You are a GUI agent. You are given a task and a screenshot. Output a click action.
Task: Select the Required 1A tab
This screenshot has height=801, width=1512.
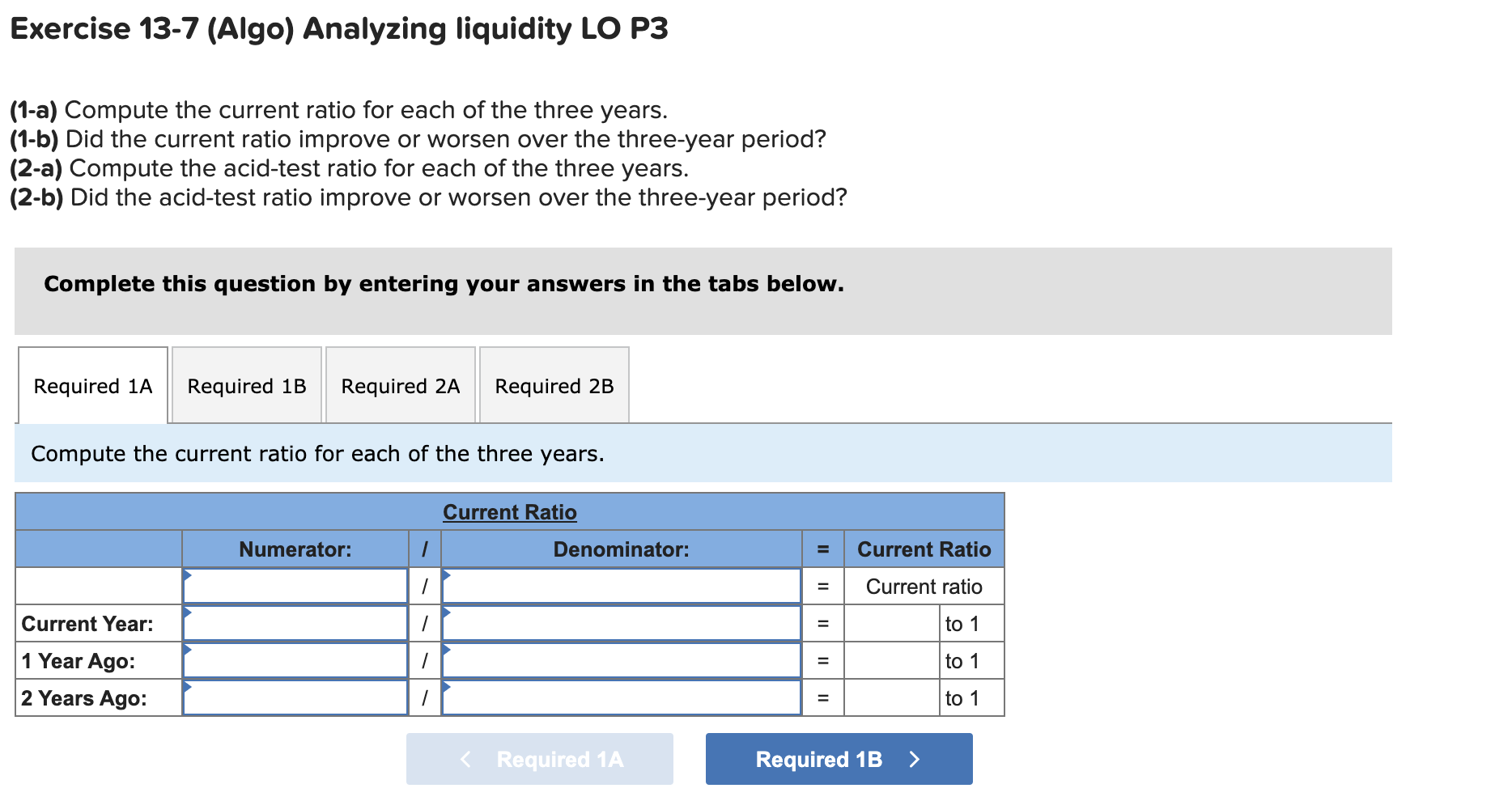pyautogui.click(x=91, y=386)
